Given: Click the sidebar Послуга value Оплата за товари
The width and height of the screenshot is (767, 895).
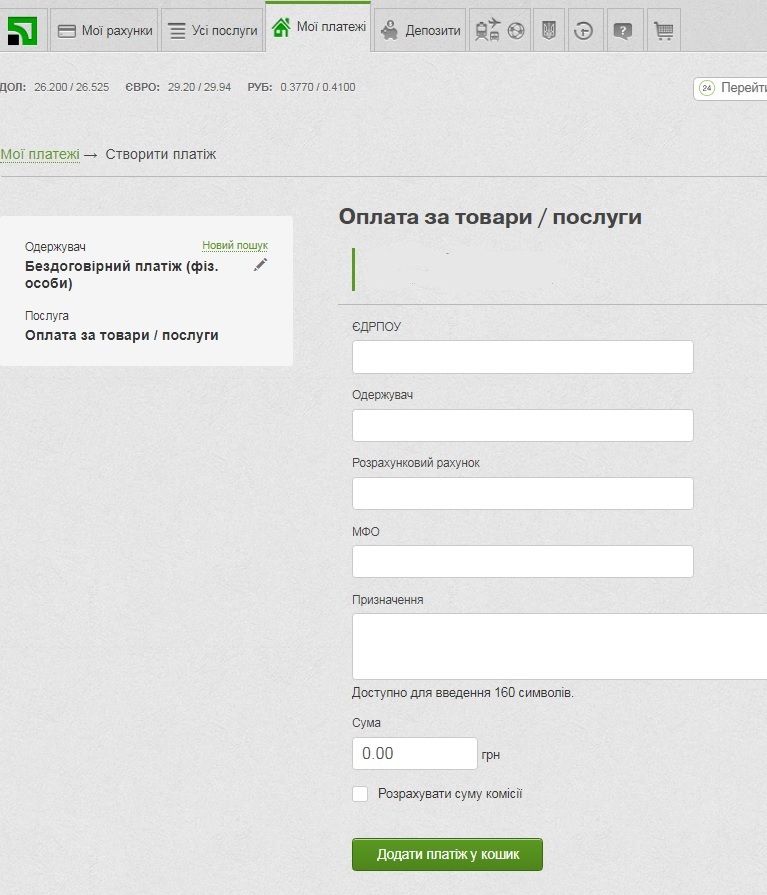Looking at the screenshot, I should pyautogui.click(x=122, y=335).
